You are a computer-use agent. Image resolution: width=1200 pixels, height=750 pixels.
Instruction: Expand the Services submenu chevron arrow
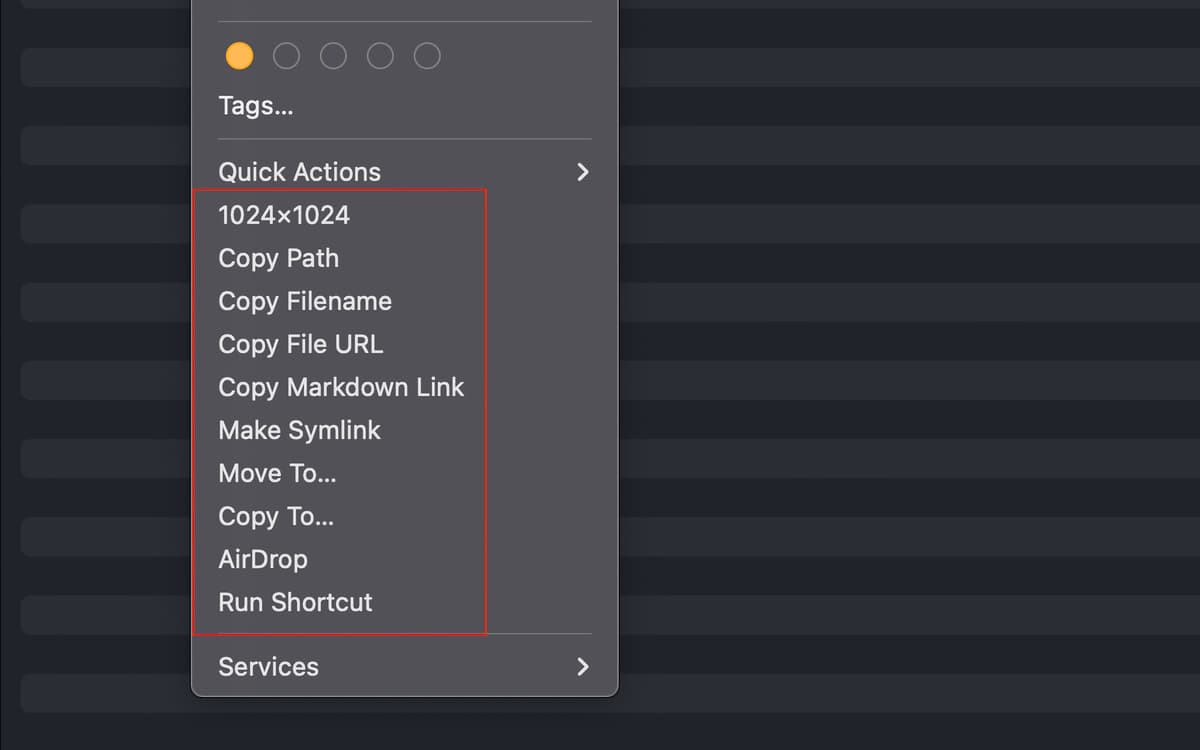click(x=583, y=667)
